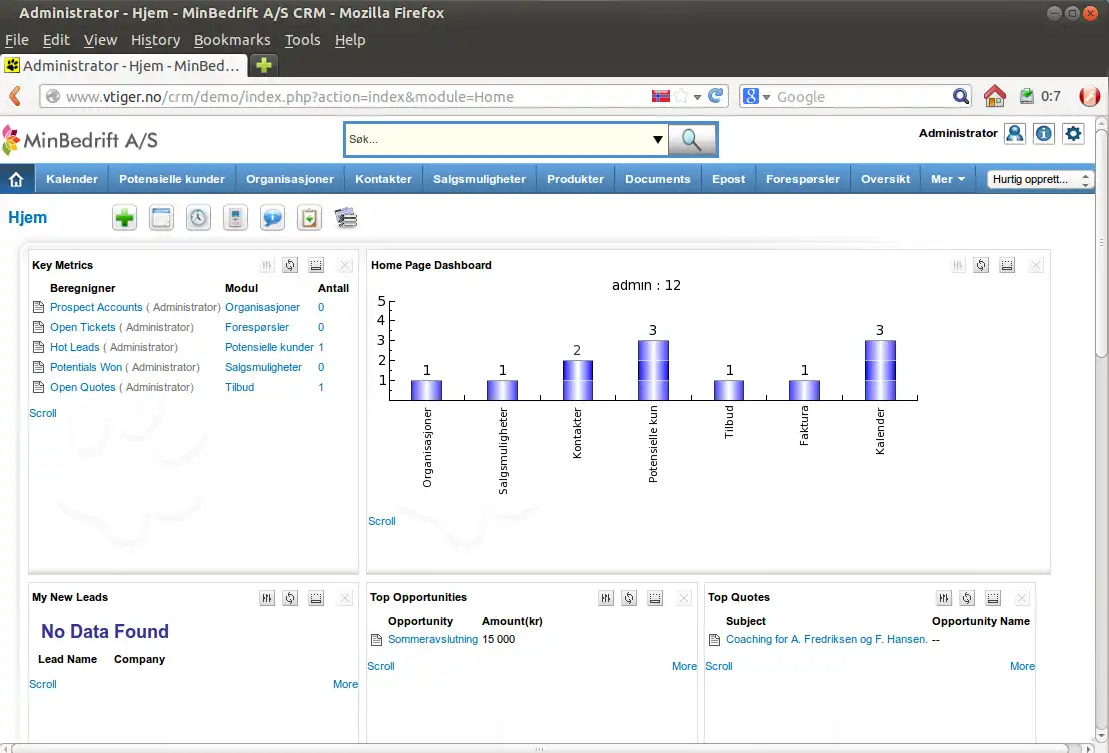Click the Google search magnifier icon

click(960, 96)
